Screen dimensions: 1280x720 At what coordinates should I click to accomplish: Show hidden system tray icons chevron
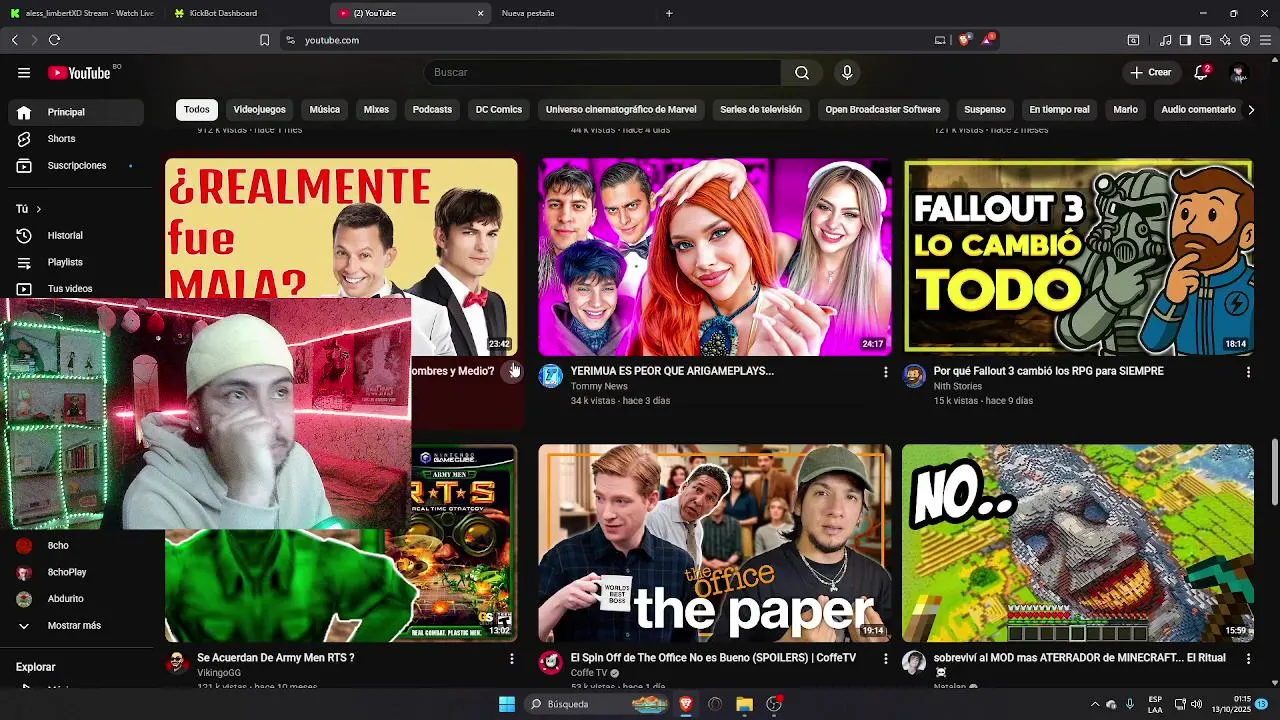tap(1095, 704)
